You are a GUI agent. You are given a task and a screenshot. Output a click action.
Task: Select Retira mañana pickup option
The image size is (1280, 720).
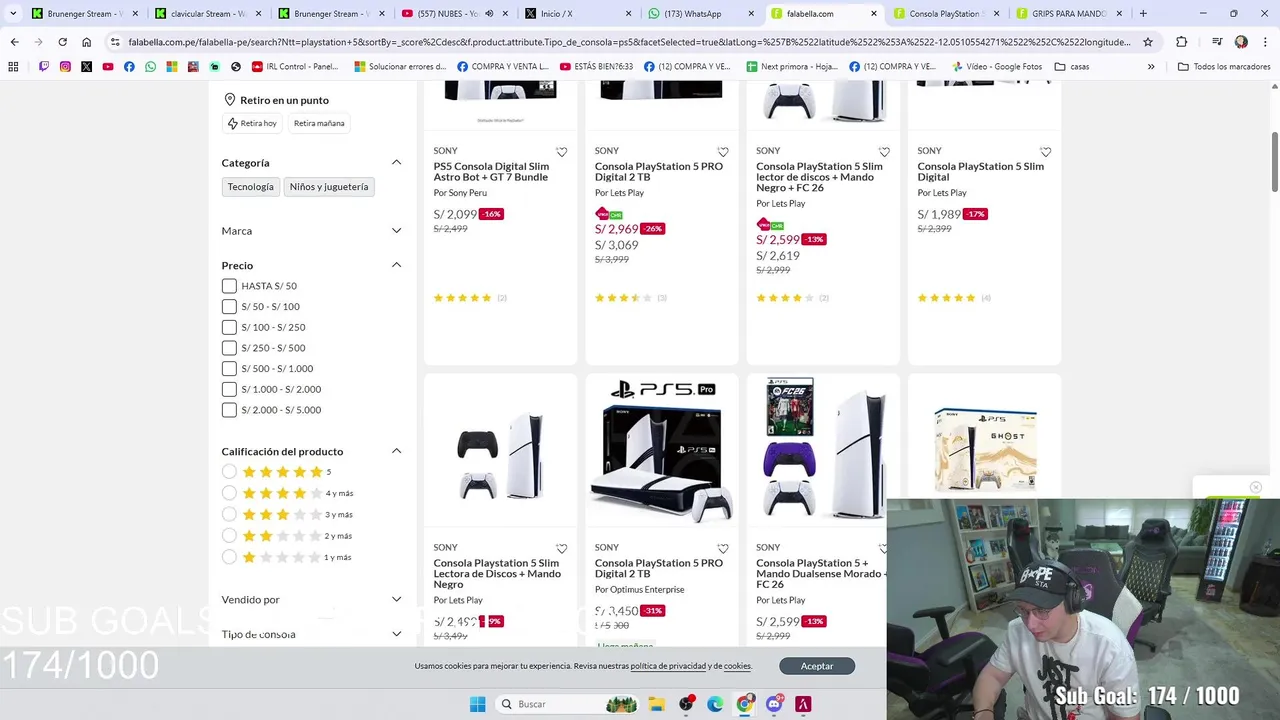(x=319, y=123)
